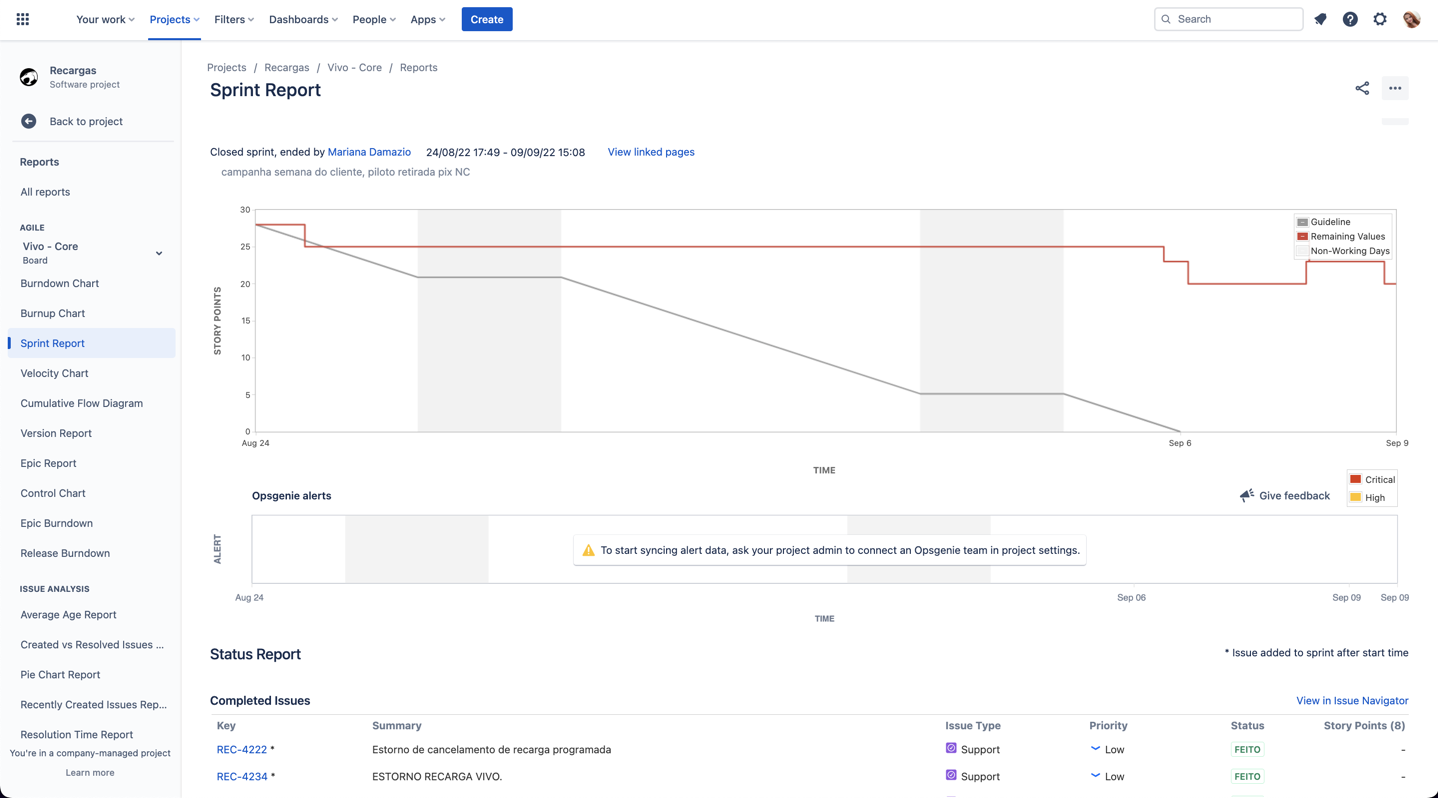Click the Give feedback megaphone icon
The height and width of the screenshot is (798, 1439).
coord(1246,495)
